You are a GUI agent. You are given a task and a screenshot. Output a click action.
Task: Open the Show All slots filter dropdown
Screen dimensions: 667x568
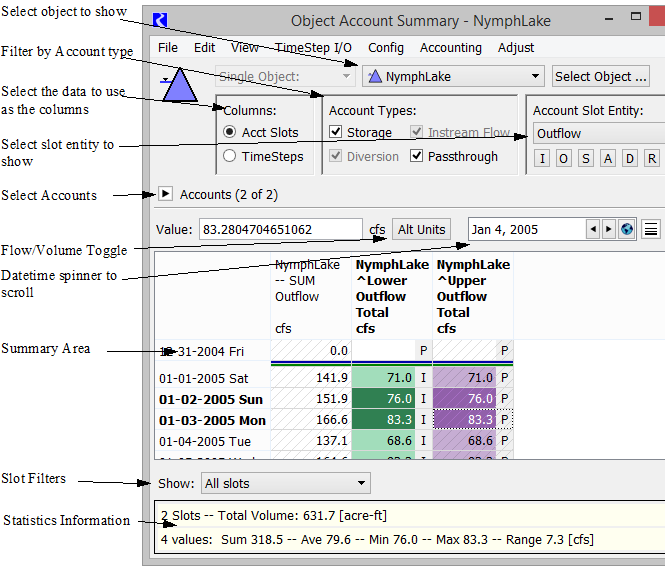pos(285,483)
